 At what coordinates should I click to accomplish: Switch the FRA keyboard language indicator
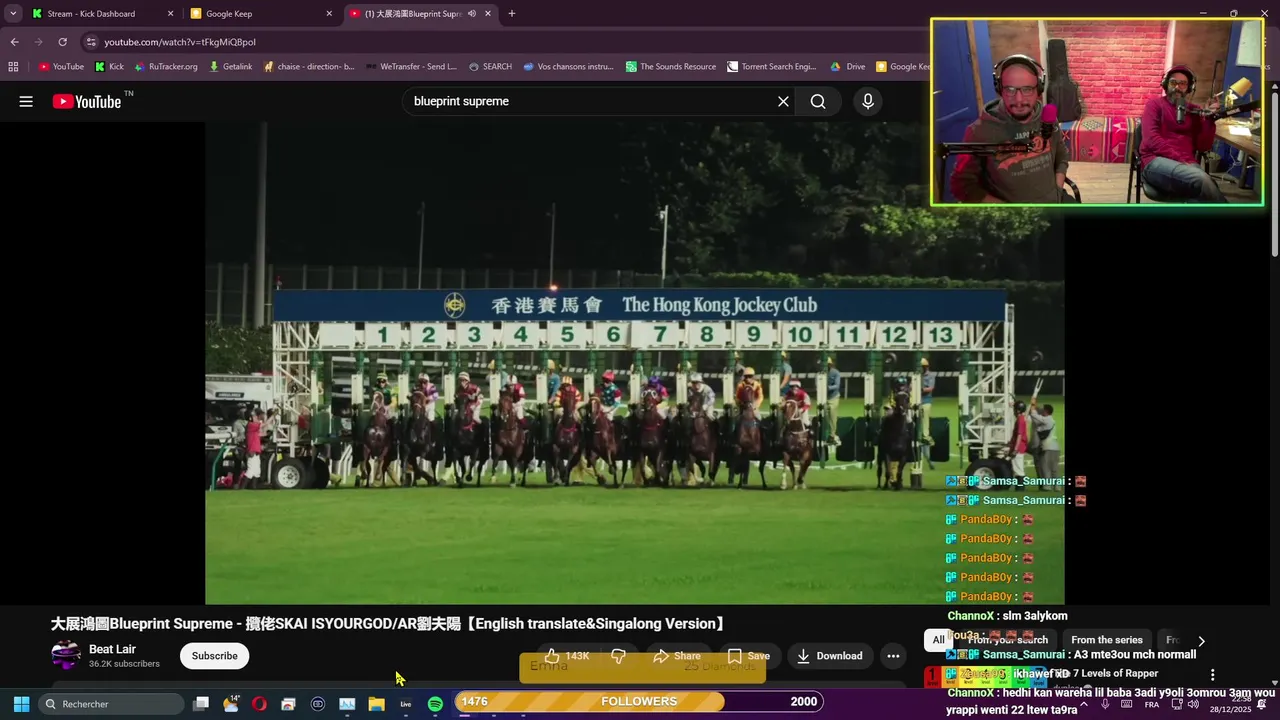tap(1152, 704)
